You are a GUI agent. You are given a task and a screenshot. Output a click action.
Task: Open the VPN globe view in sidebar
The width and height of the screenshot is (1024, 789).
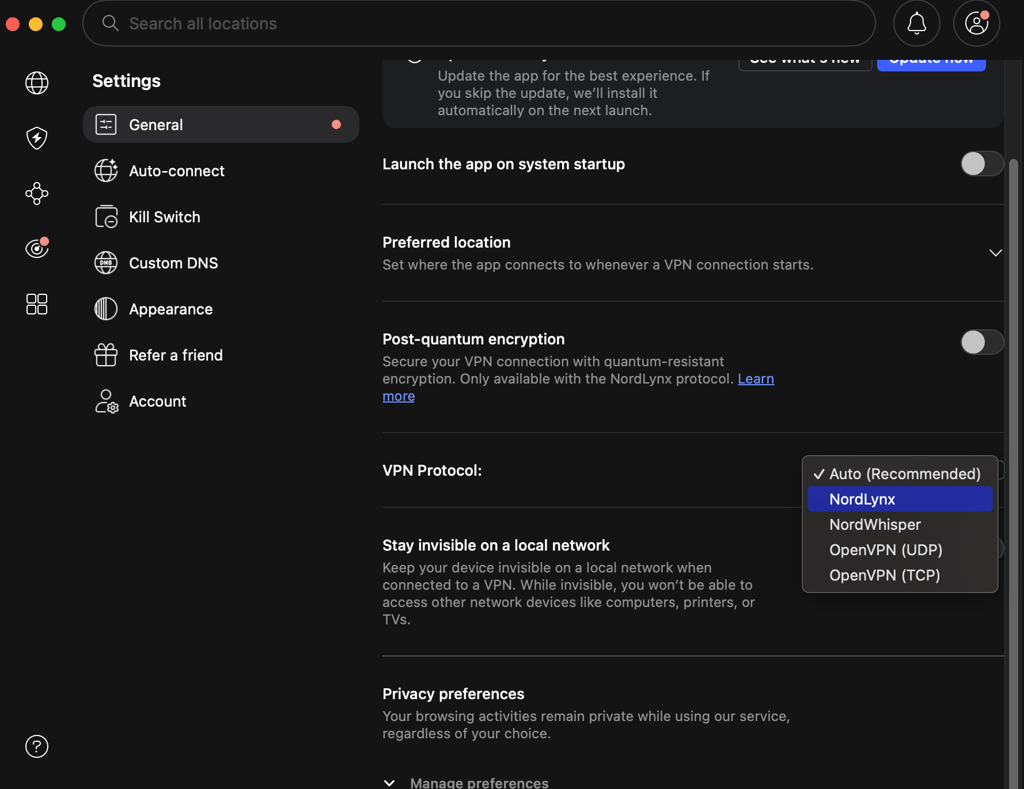tap(37, 83)
